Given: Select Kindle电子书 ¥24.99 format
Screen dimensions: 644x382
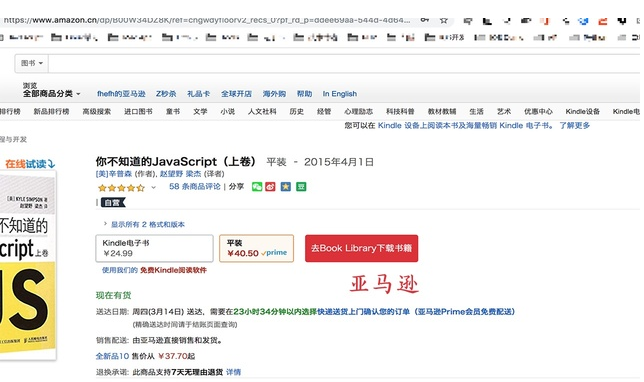Looking at the screenshot, I should 154,248.
